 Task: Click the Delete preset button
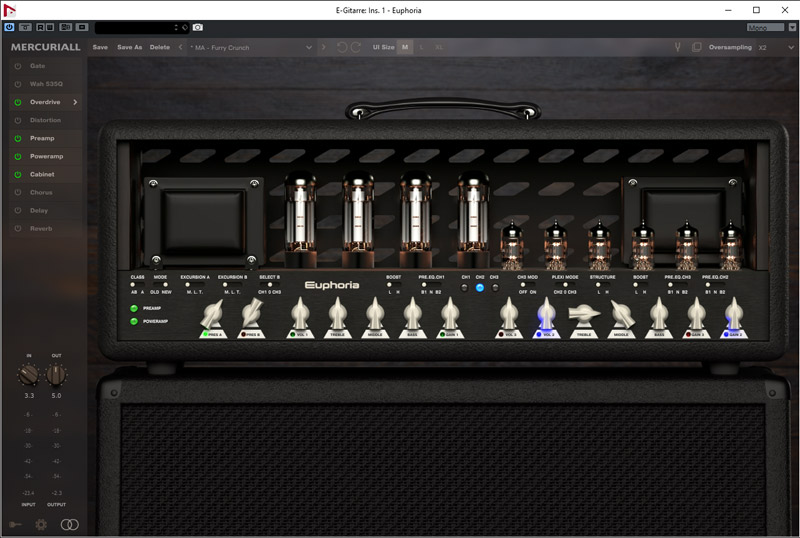coord(160,47)
